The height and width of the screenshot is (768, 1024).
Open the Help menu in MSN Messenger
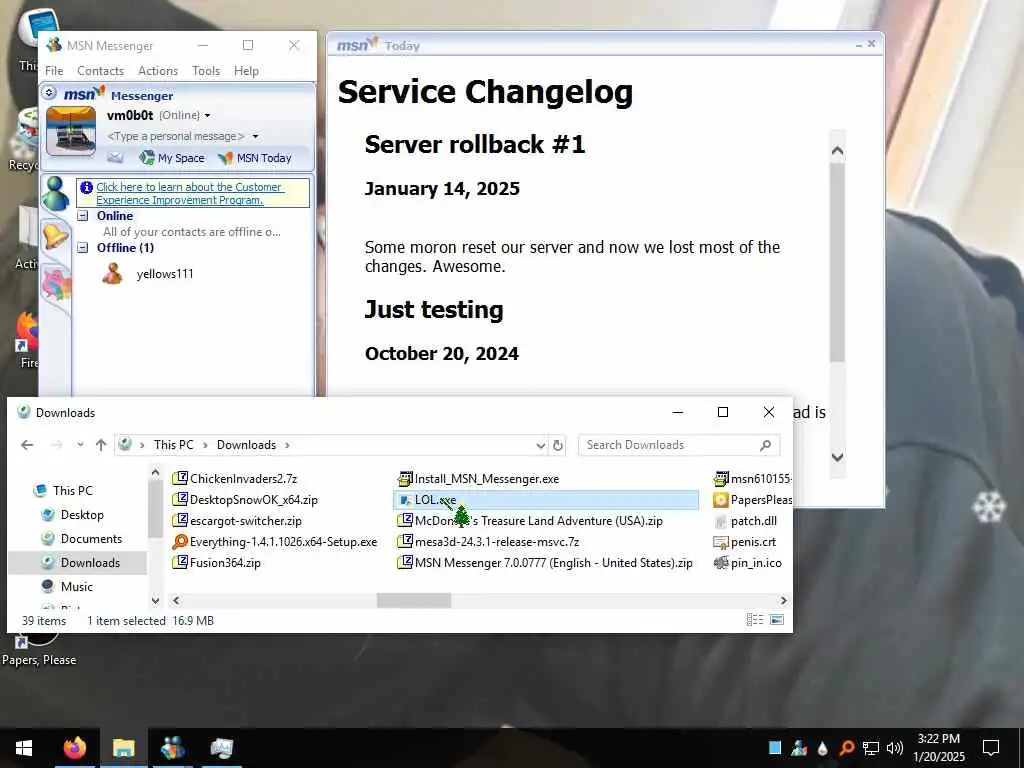pos(246,71)
